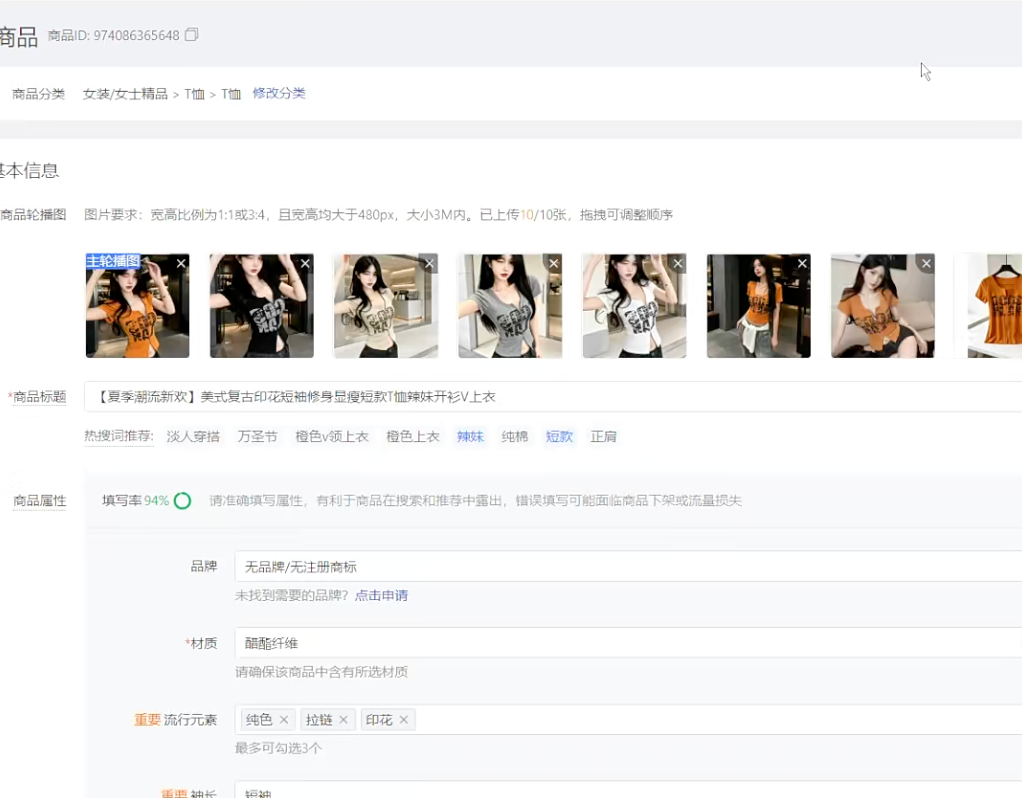Image resolution: width=1022 pixels, height=798 pixels.
Task: Add hot search word 万圣节
Action: (x=257, y=436)
